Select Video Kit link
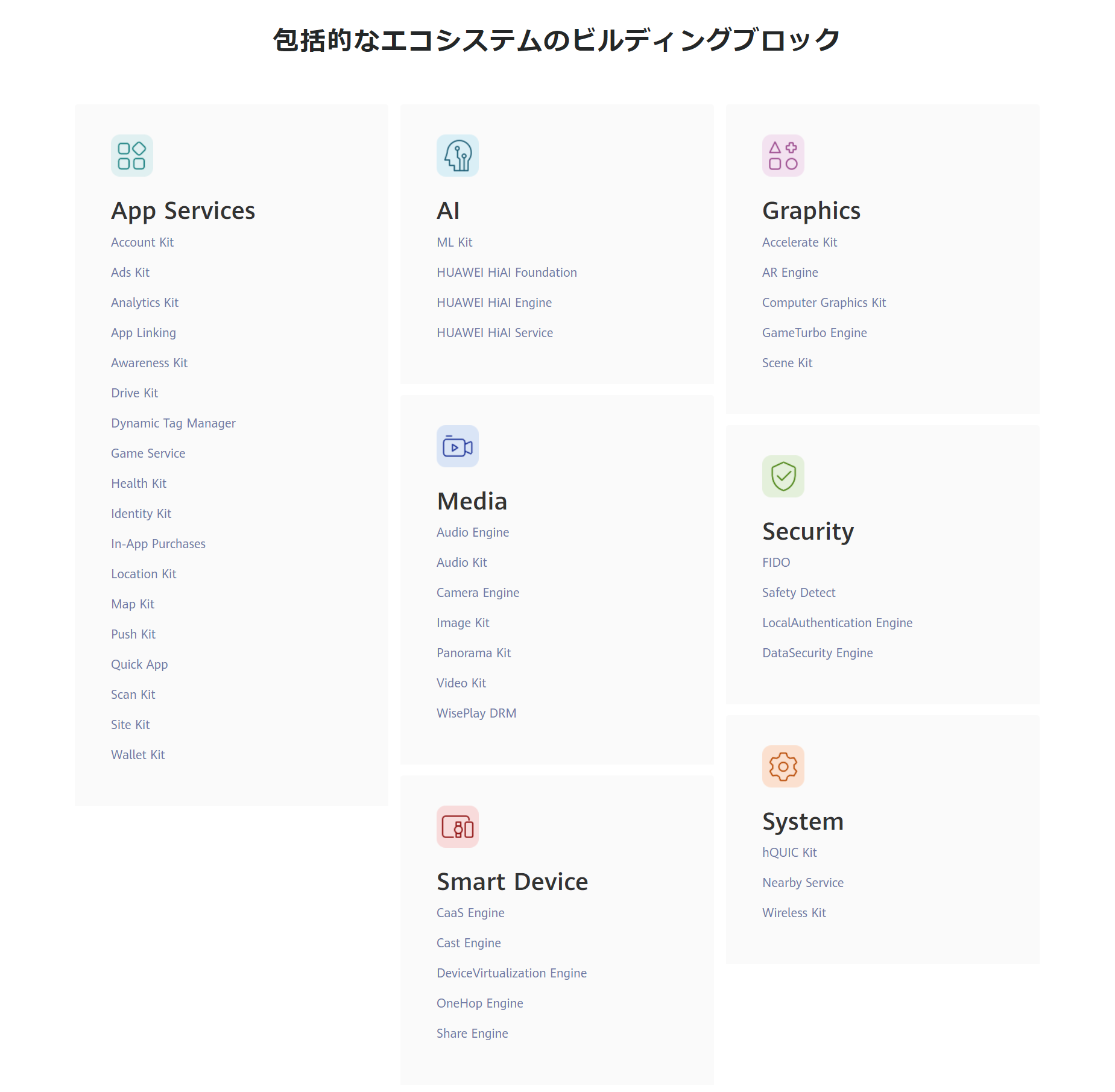 (461, 683)
